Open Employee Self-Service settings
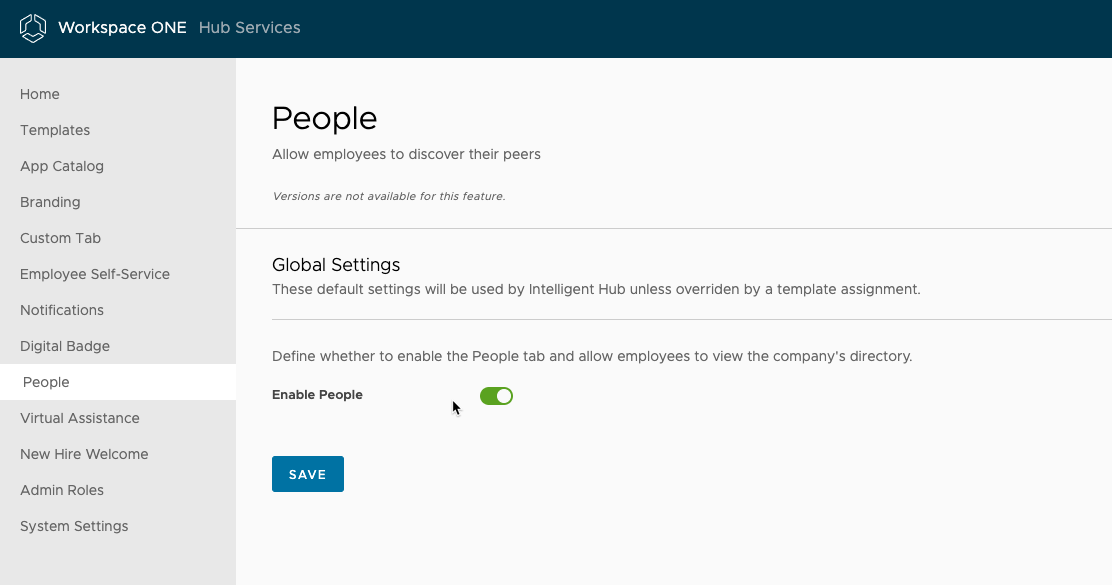This screenshot has width=1112, height=585. (95, 274)
